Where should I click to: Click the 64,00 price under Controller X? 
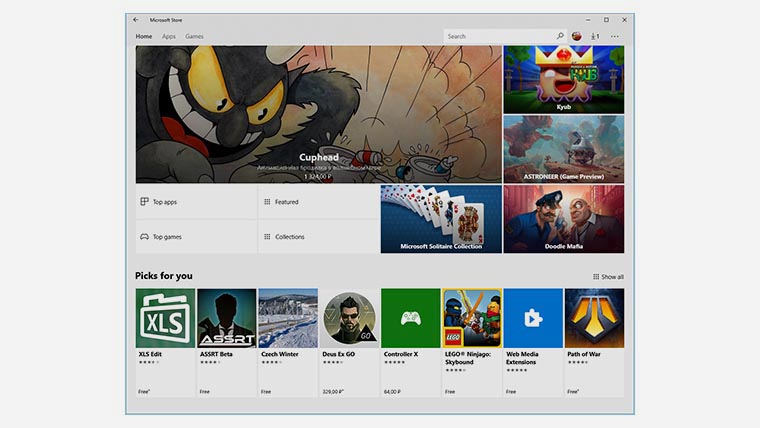(x=392, y=392)
